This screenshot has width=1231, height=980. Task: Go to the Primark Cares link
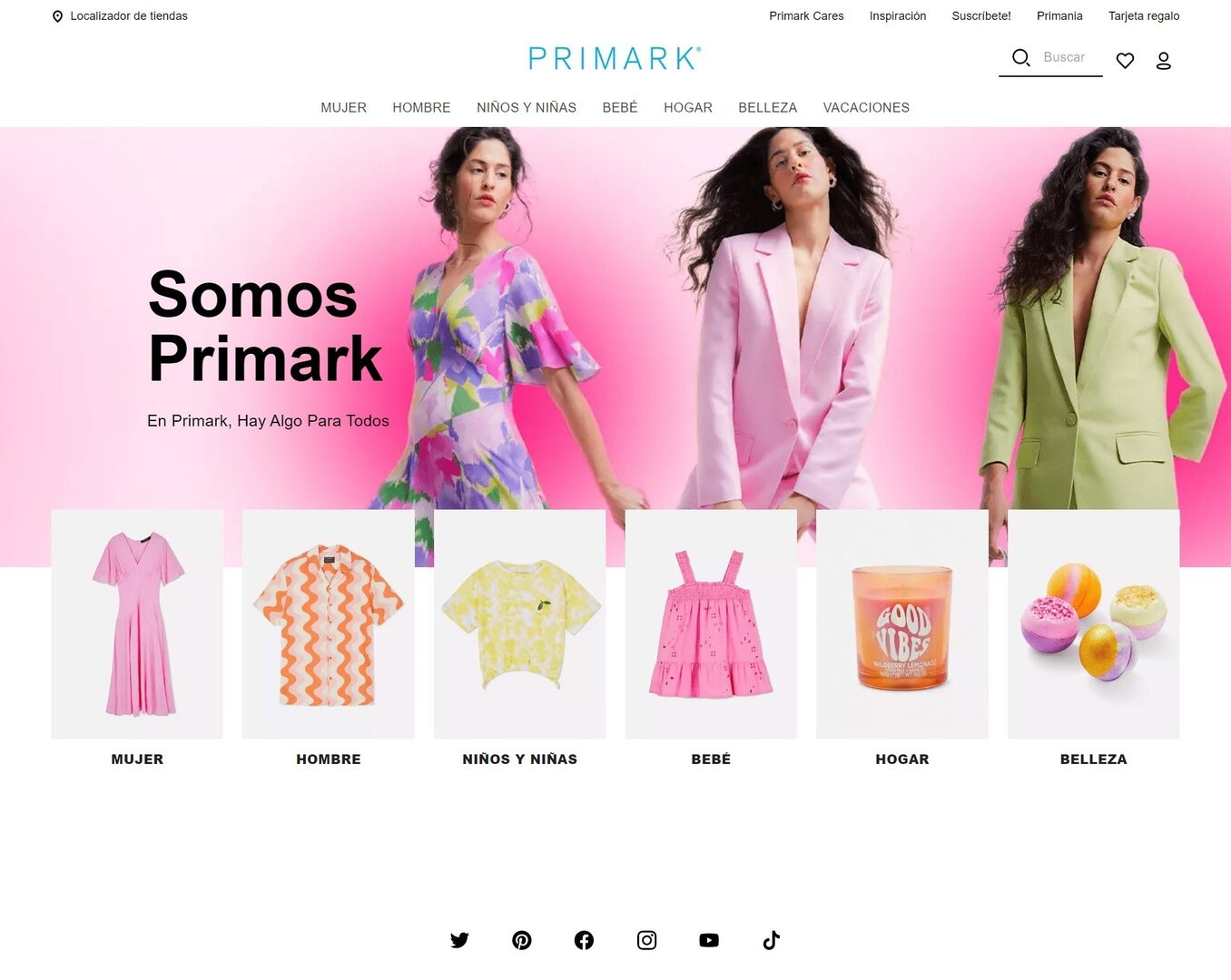[806, 16]
